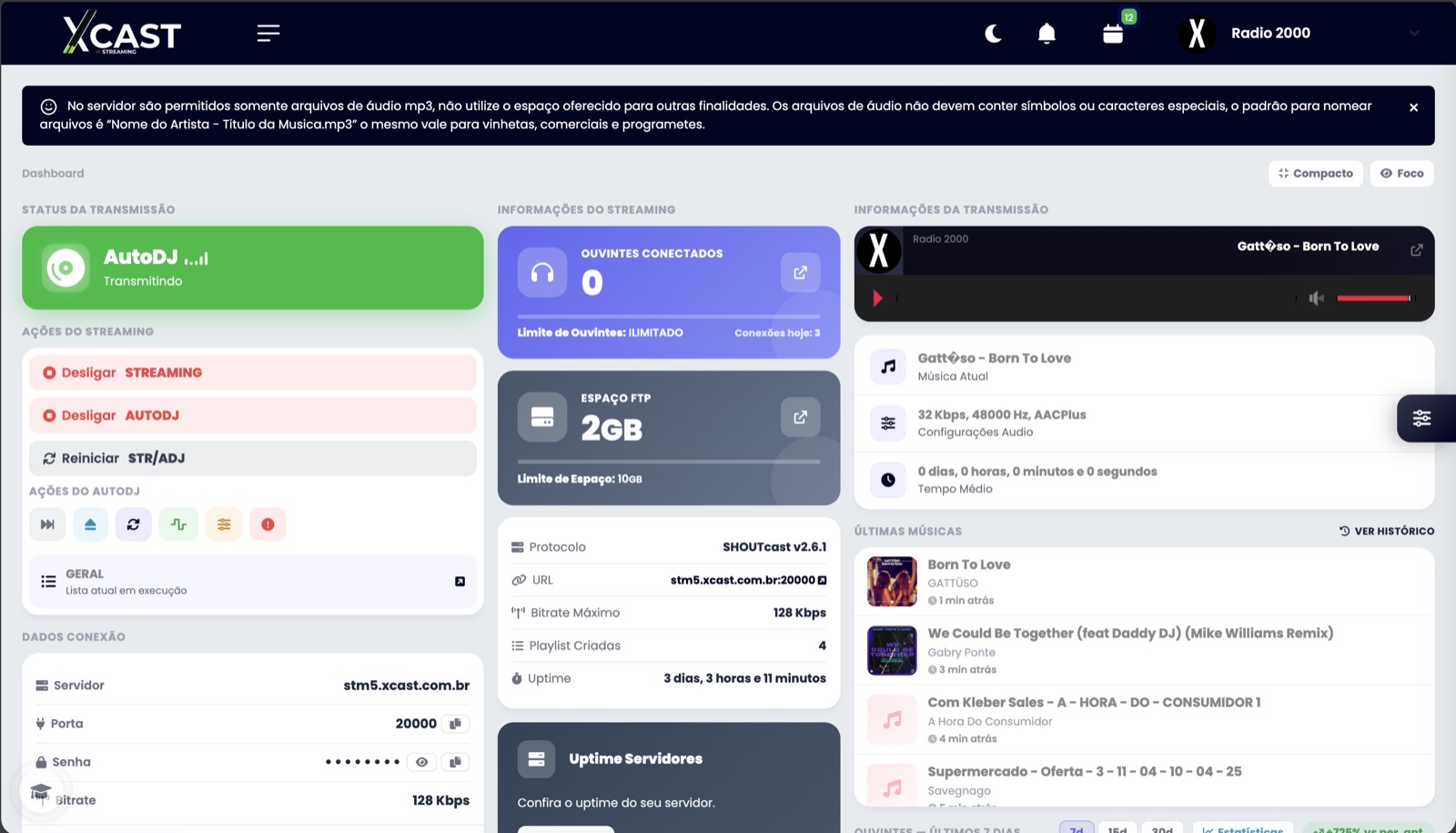Open the hamburger sidebar menu
The height and width of the screenshot is (833, 1456).
pos(268,34)
